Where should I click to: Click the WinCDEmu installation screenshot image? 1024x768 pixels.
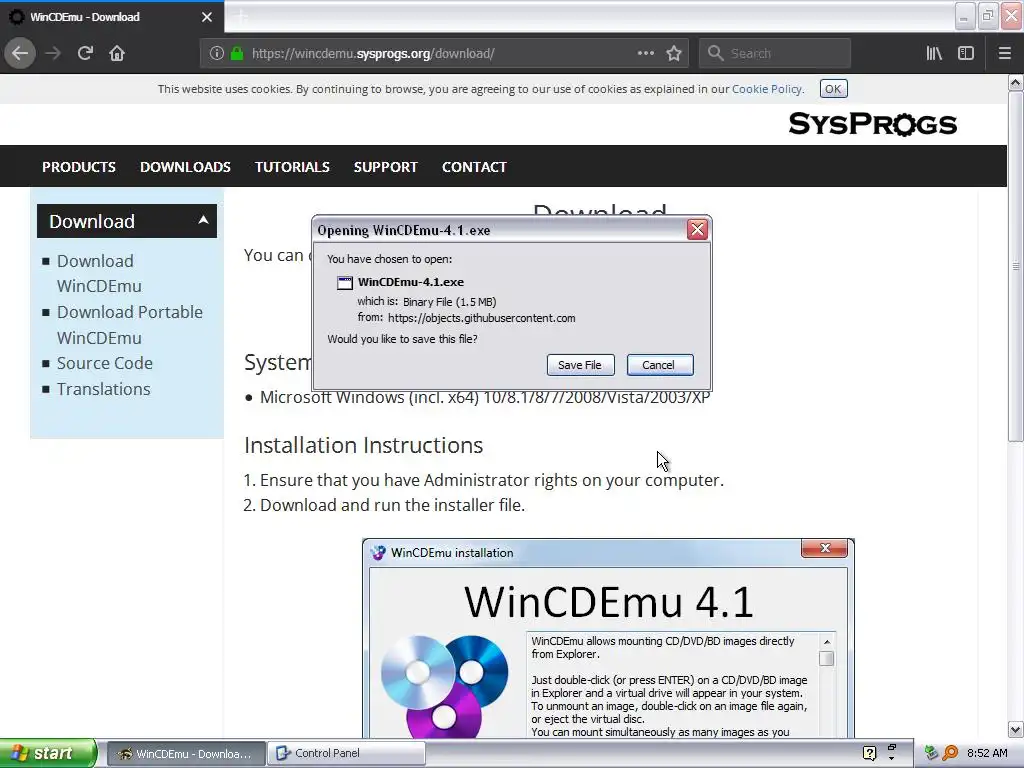(x=608, y=639)
